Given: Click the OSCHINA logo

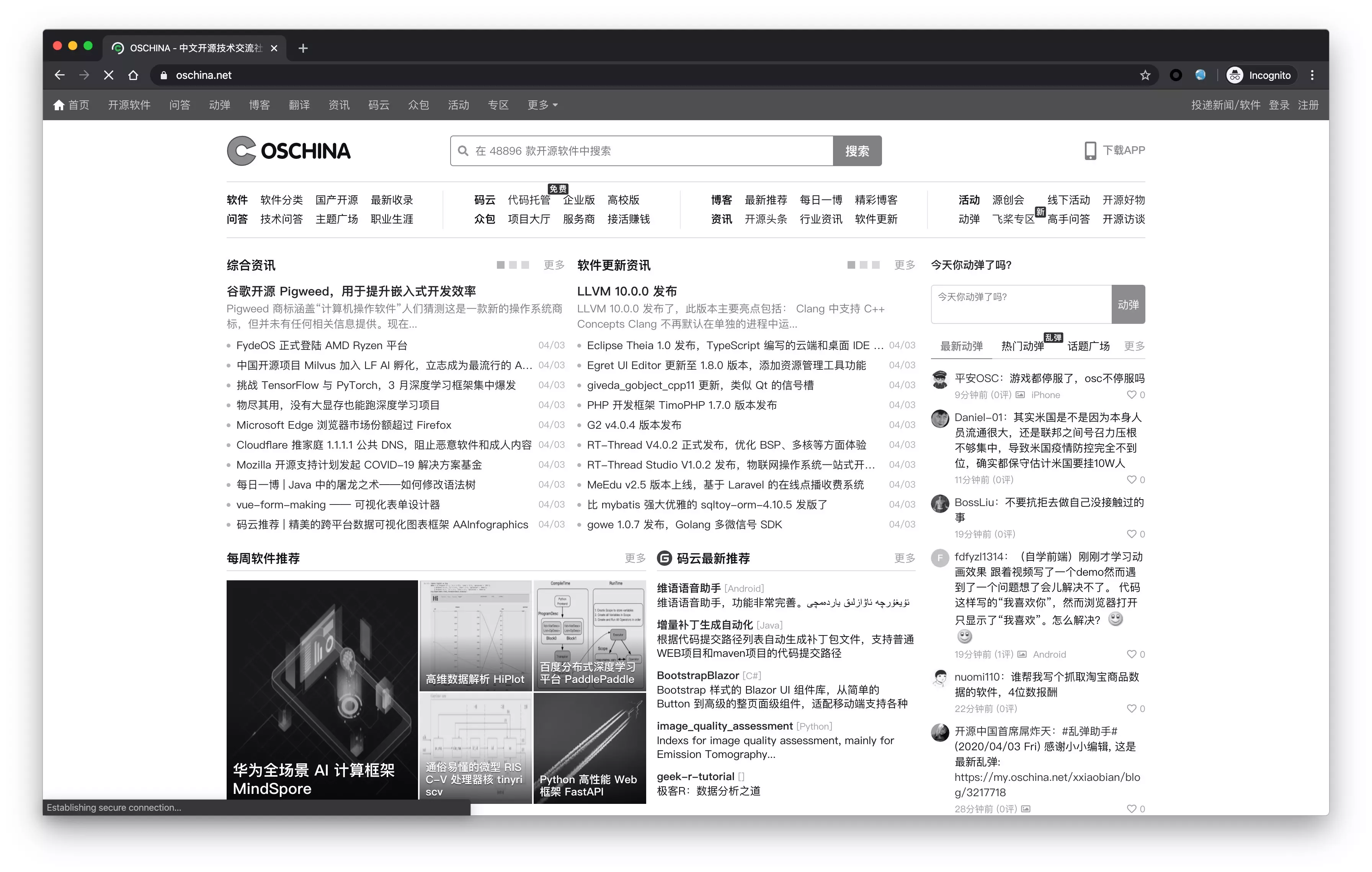Looking at the screenshot, I should [288, 151].
